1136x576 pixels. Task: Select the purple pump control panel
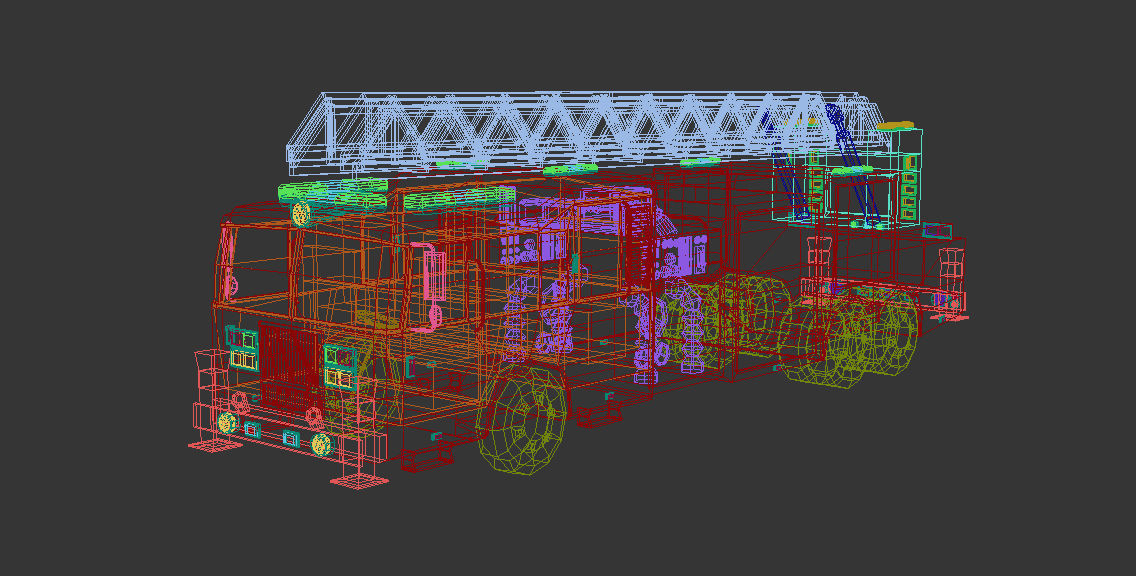coord(681,255)
